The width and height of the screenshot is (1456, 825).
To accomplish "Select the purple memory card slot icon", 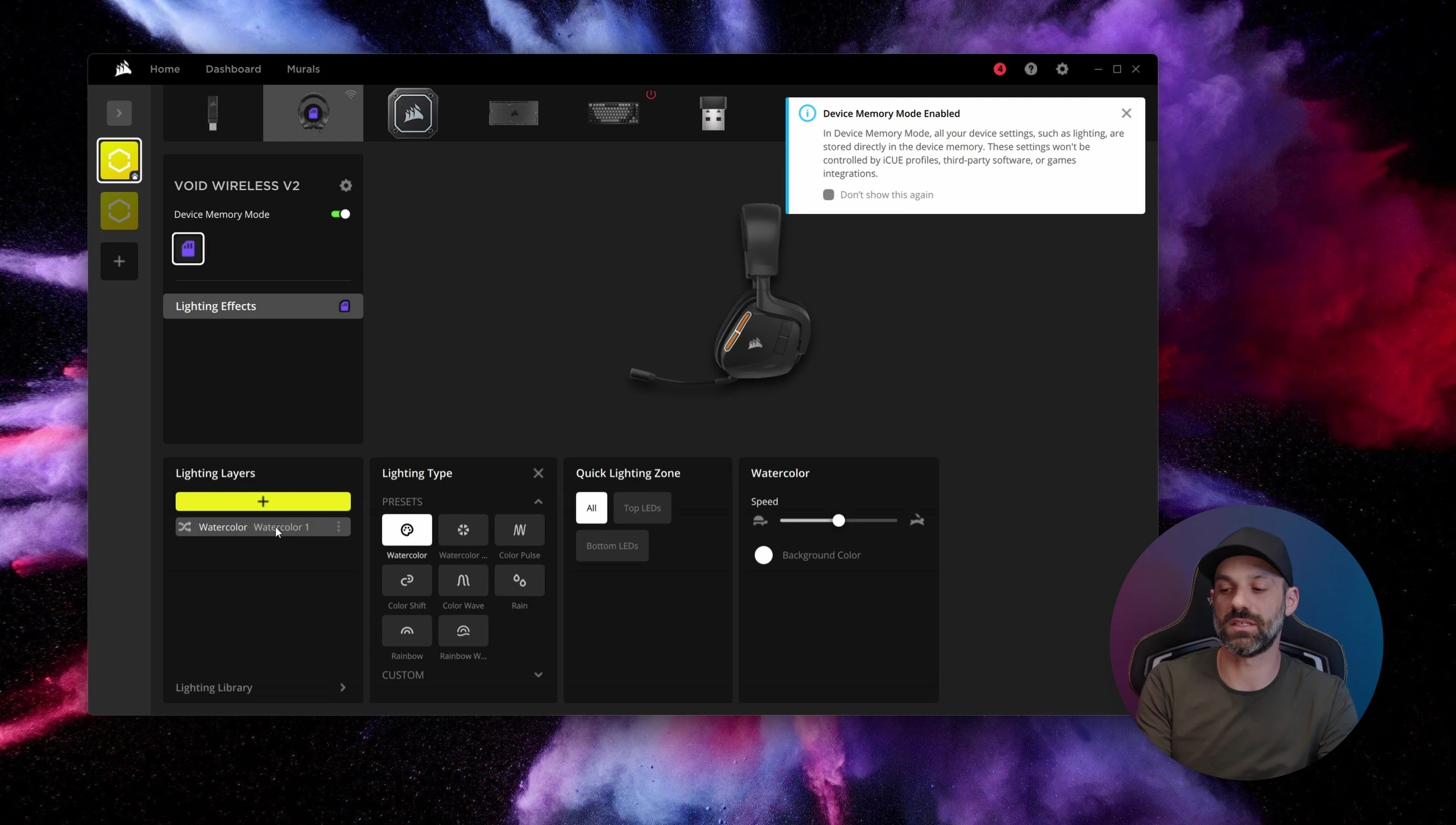I will 188,248.
